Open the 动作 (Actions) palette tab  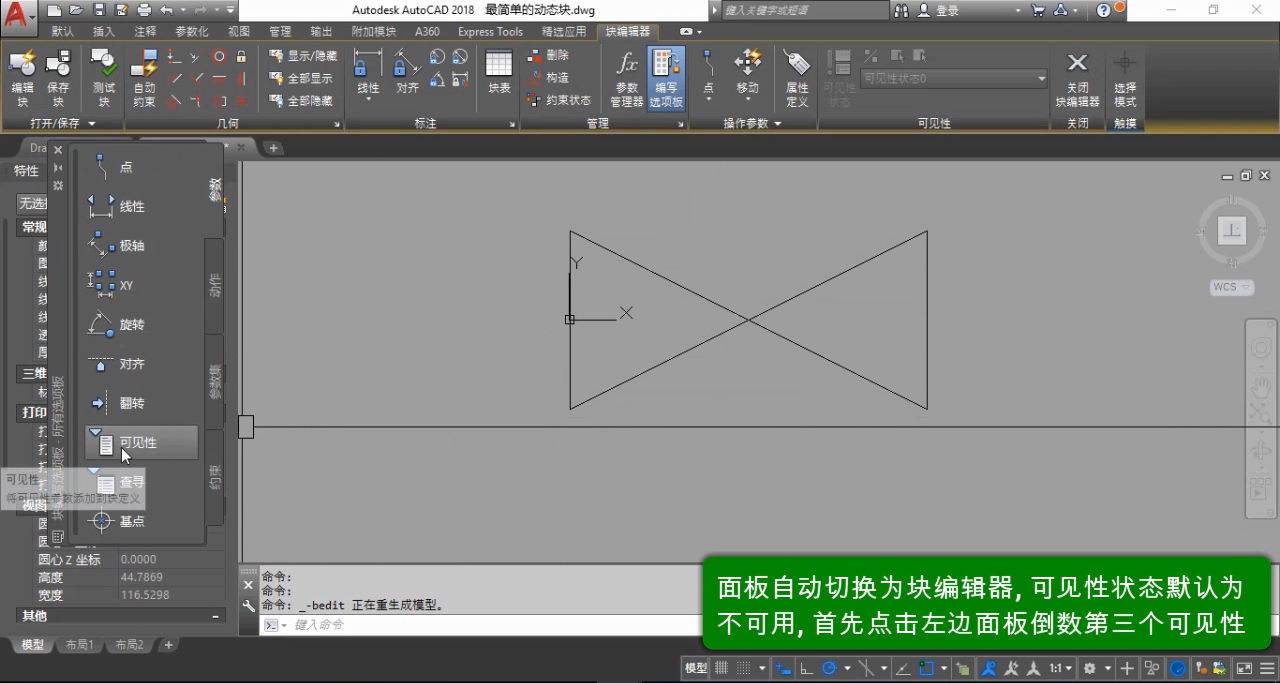(214, 285)
